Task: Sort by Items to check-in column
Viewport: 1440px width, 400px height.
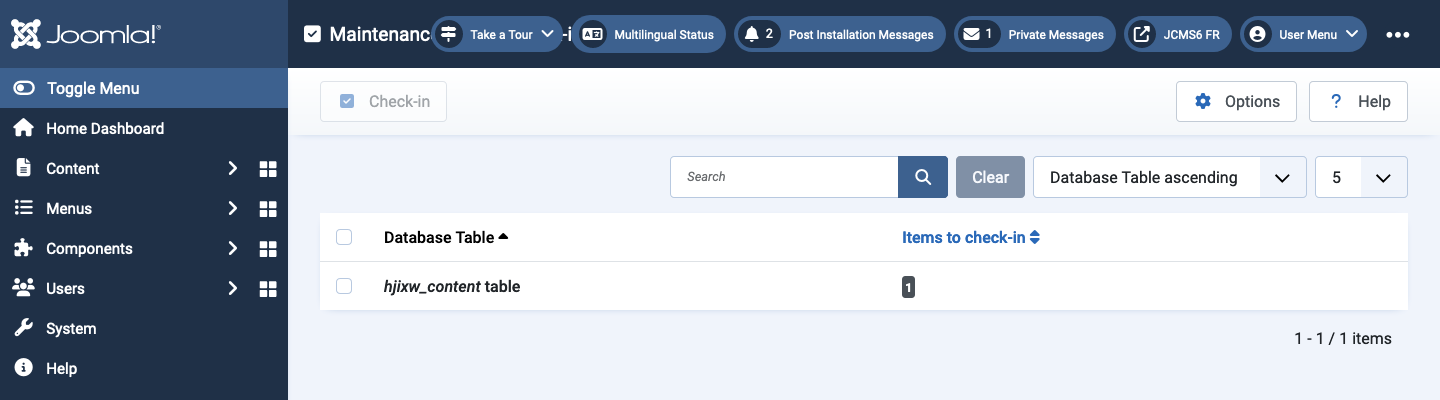Action: point(971,237)
